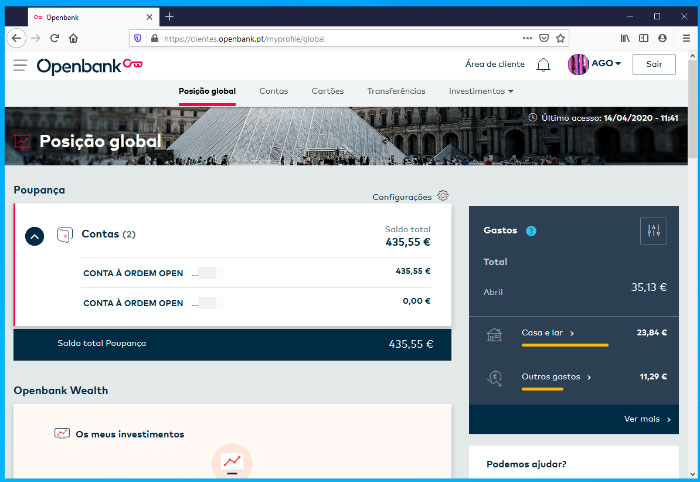Click the Saldo total Poupança bar
This screenshot has width=700, height=482.
[x=232, y=344]
